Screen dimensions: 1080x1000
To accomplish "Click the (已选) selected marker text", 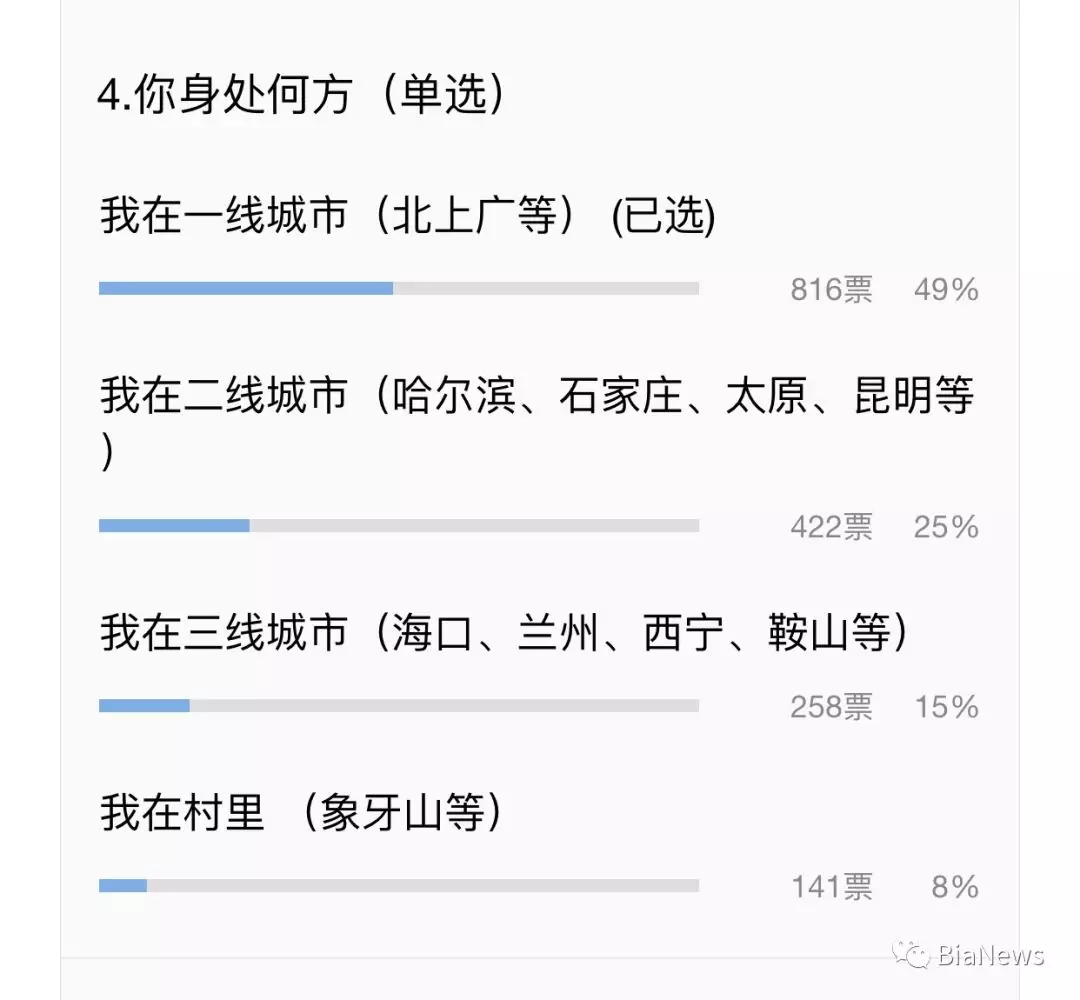I will [664, 216].
